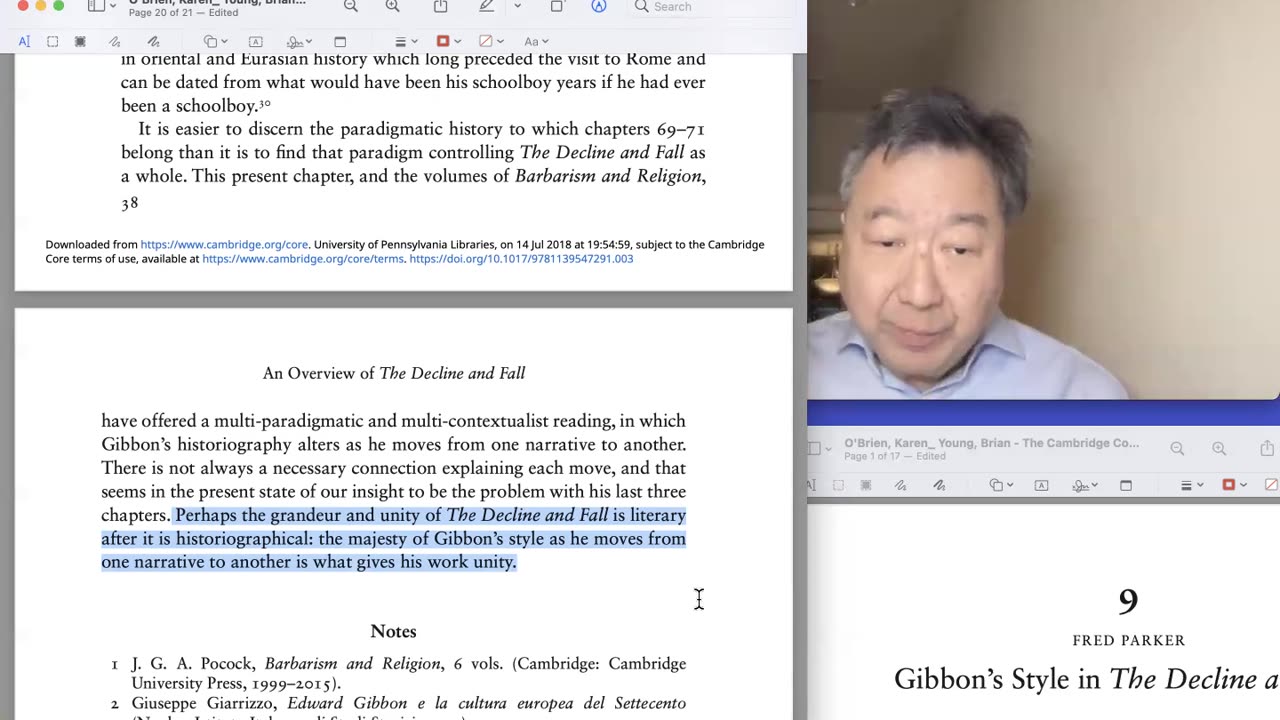
Task: Add a note in back Preview window
Action: point(1126,485)
